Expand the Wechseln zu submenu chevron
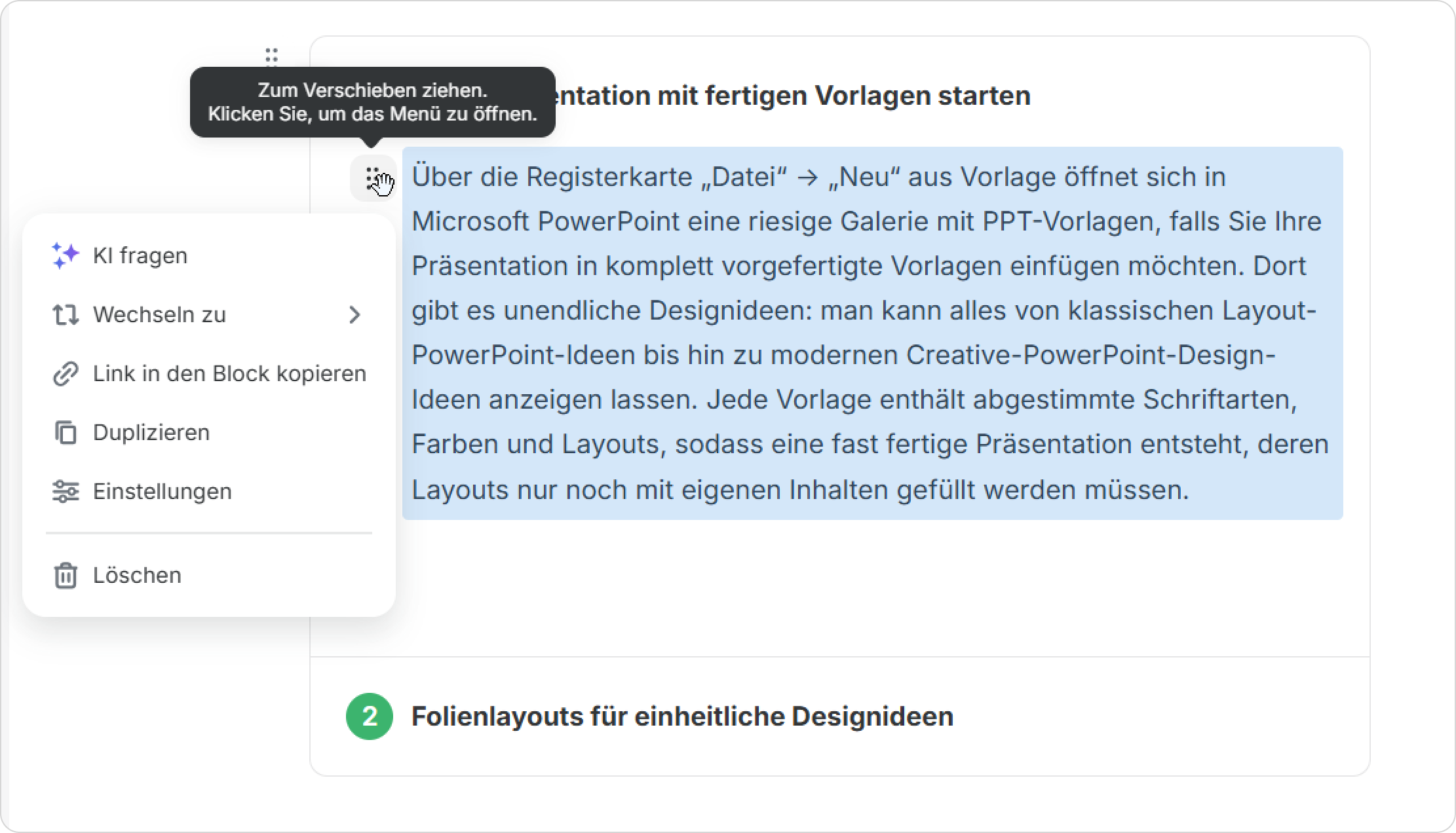This screenshot has height=833, width=1456. click(x=354, y=315)
